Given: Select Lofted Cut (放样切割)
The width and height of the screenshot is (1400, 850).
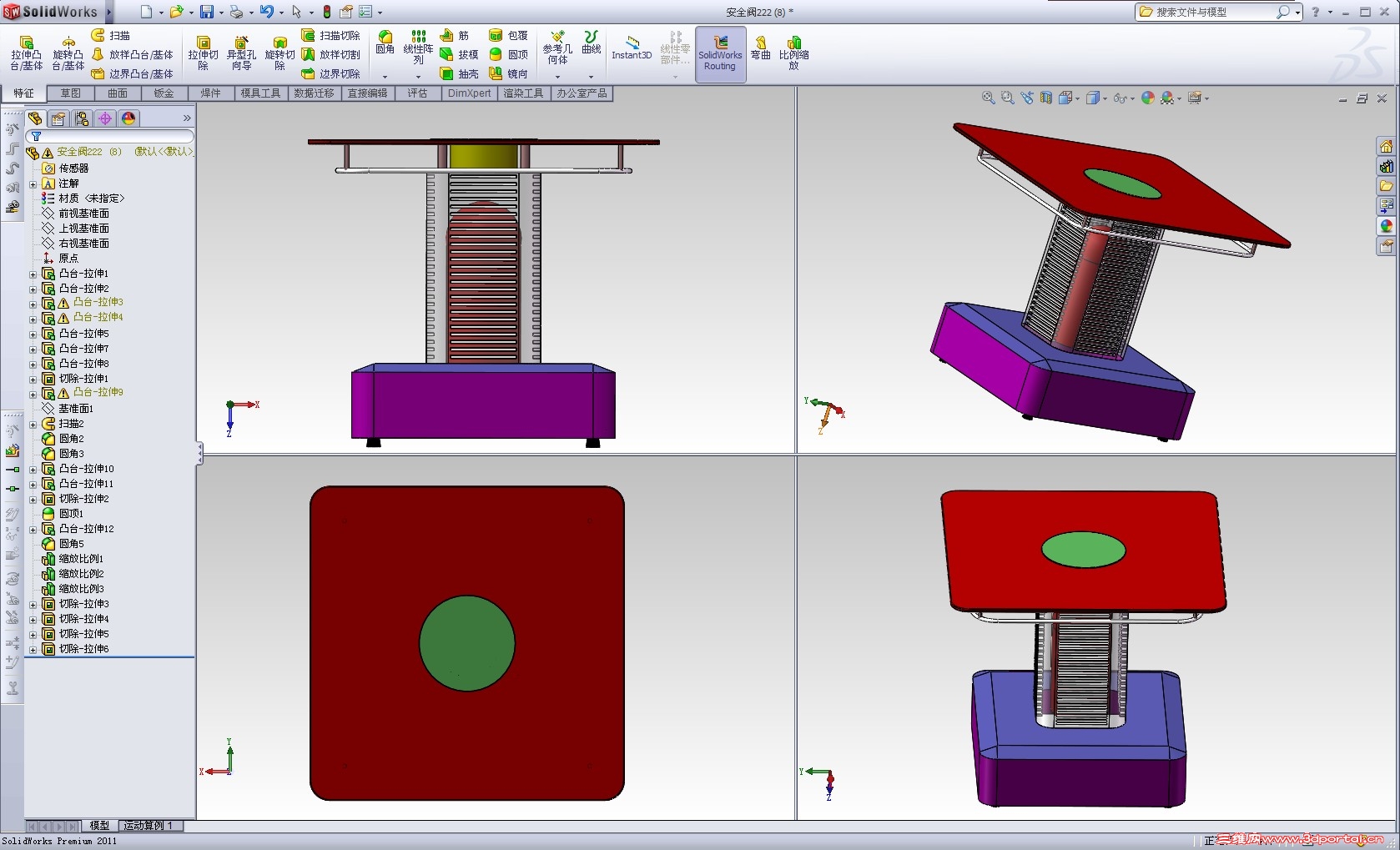Looking at the screenshot, I should click(x=331, y=54).
